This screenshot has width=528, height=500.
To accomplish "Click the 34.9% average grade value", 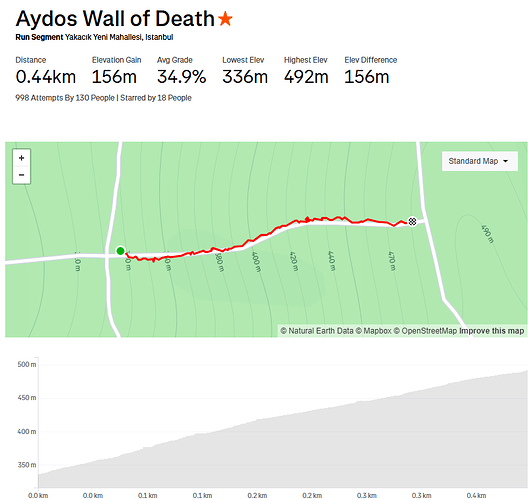I will click(x=181, y=77).
